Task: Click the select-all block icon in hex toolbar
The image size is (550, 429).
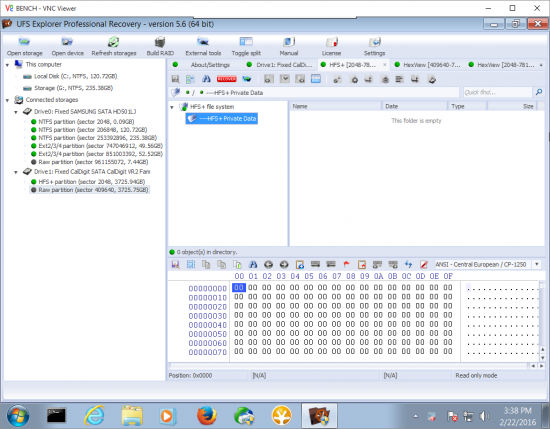Action: click(x=191, y=264)
